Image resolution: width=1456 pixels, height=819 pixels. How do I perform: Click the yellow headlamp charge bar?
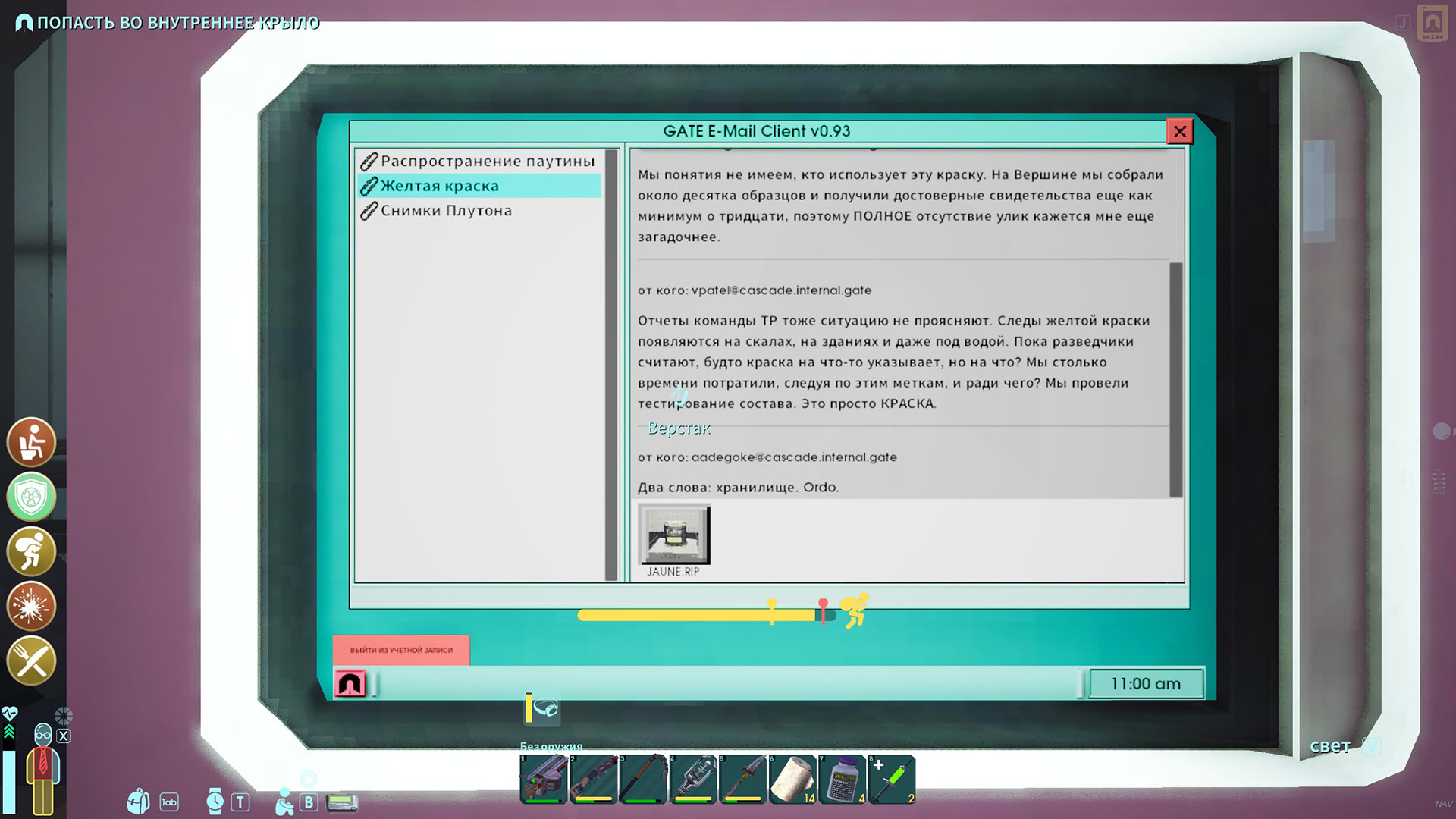click(x=529, y=708)
